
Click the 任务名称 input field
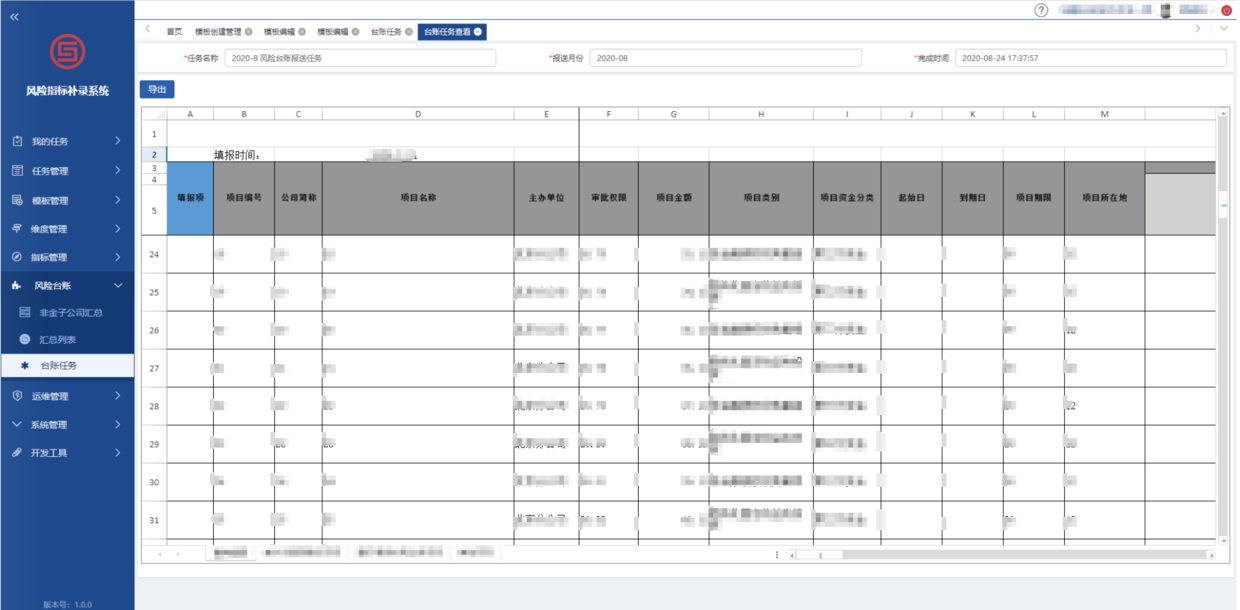(360, 58)
